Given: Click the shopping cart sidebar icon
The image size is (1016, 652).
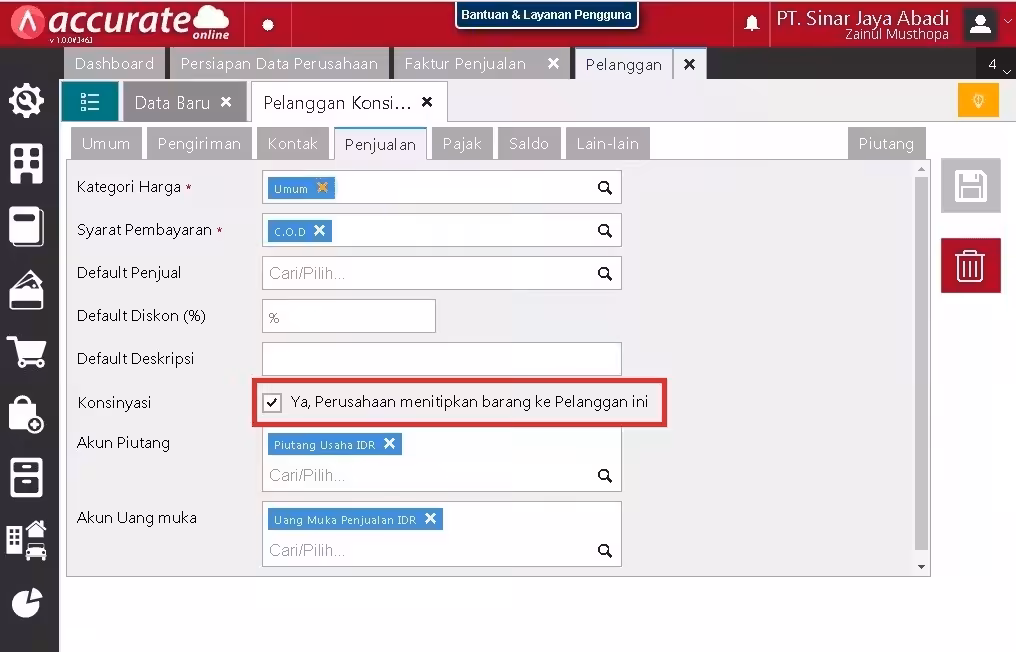Looking at the screenshot, I should click(x=27, y=351).
